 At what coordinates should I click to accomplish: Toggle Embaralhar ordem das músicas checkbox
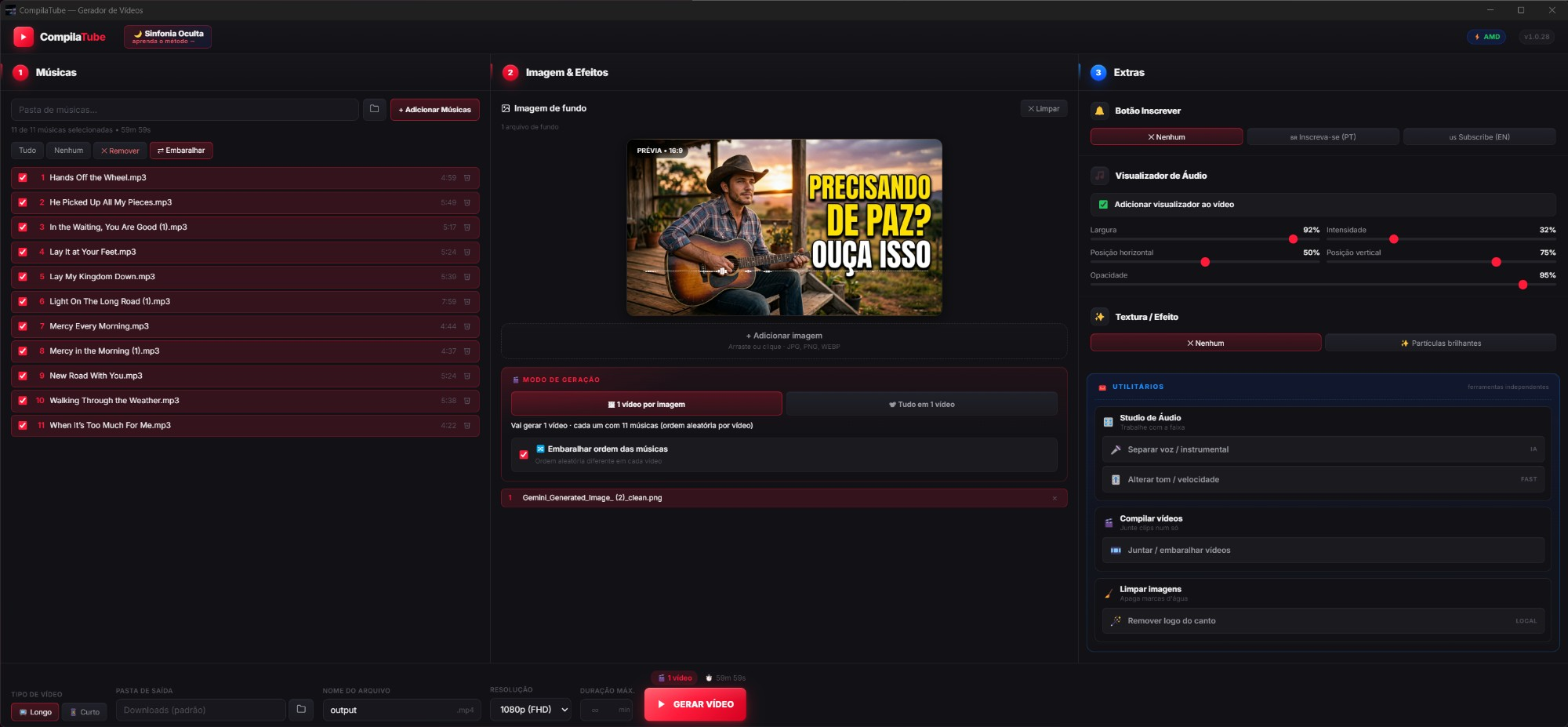click(x=524, y=455)
